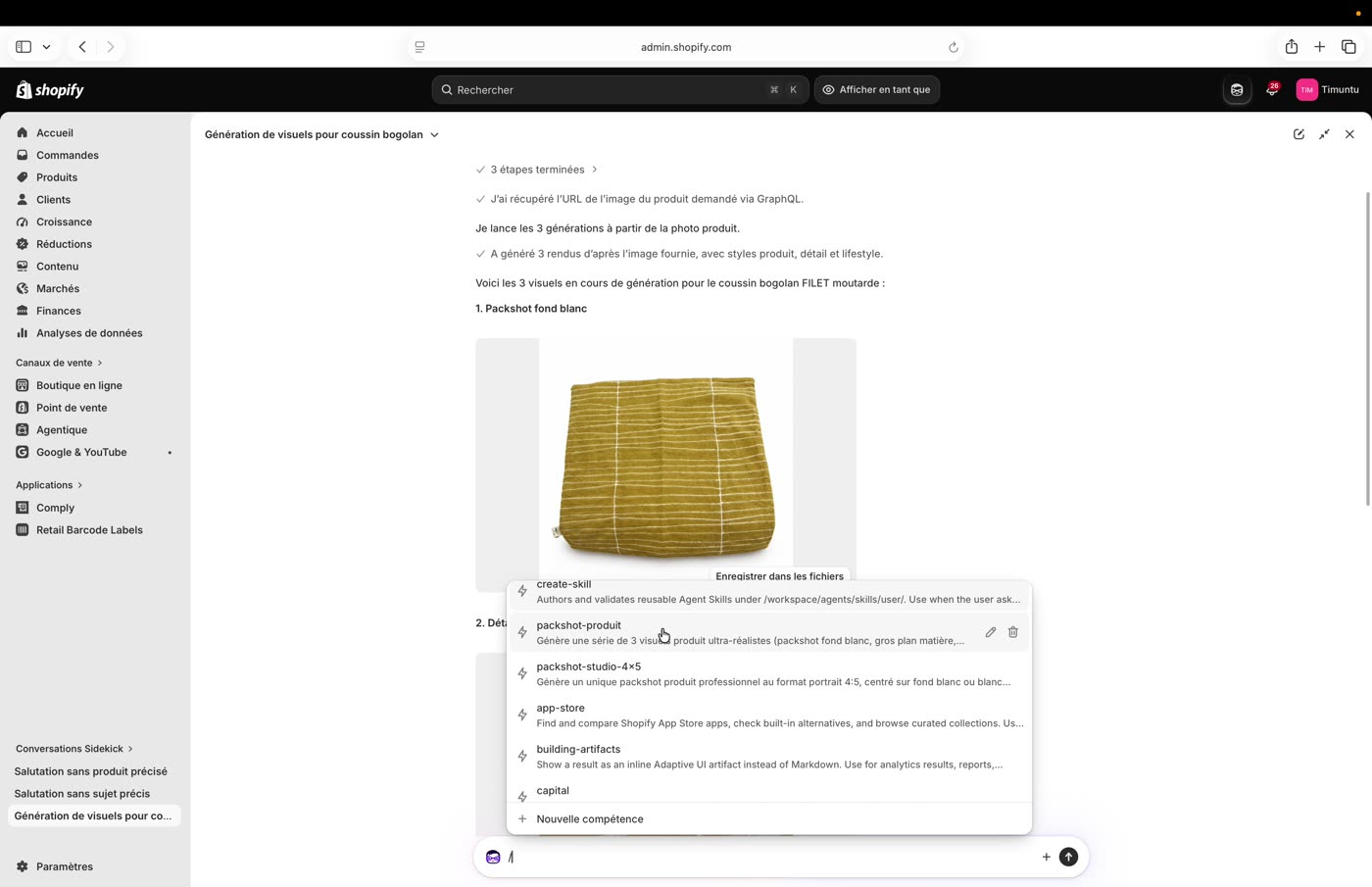Viewport: 1372px width, 887px height.
Task: Select the create-skill skill
Action: pyautogui.click(x=769, y=592)
